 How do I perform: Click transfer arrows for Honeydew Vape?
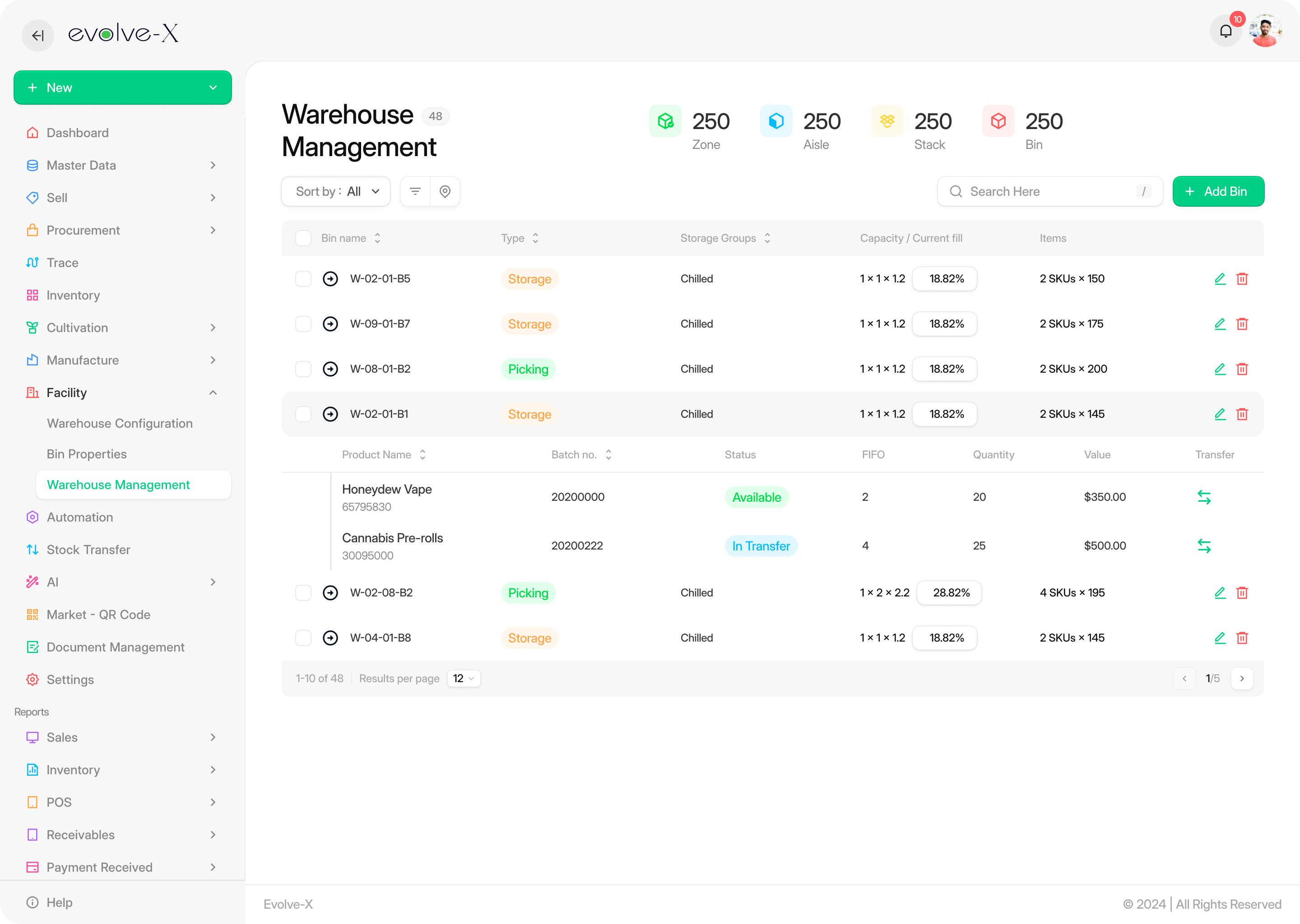click(x=1204, y=497)
